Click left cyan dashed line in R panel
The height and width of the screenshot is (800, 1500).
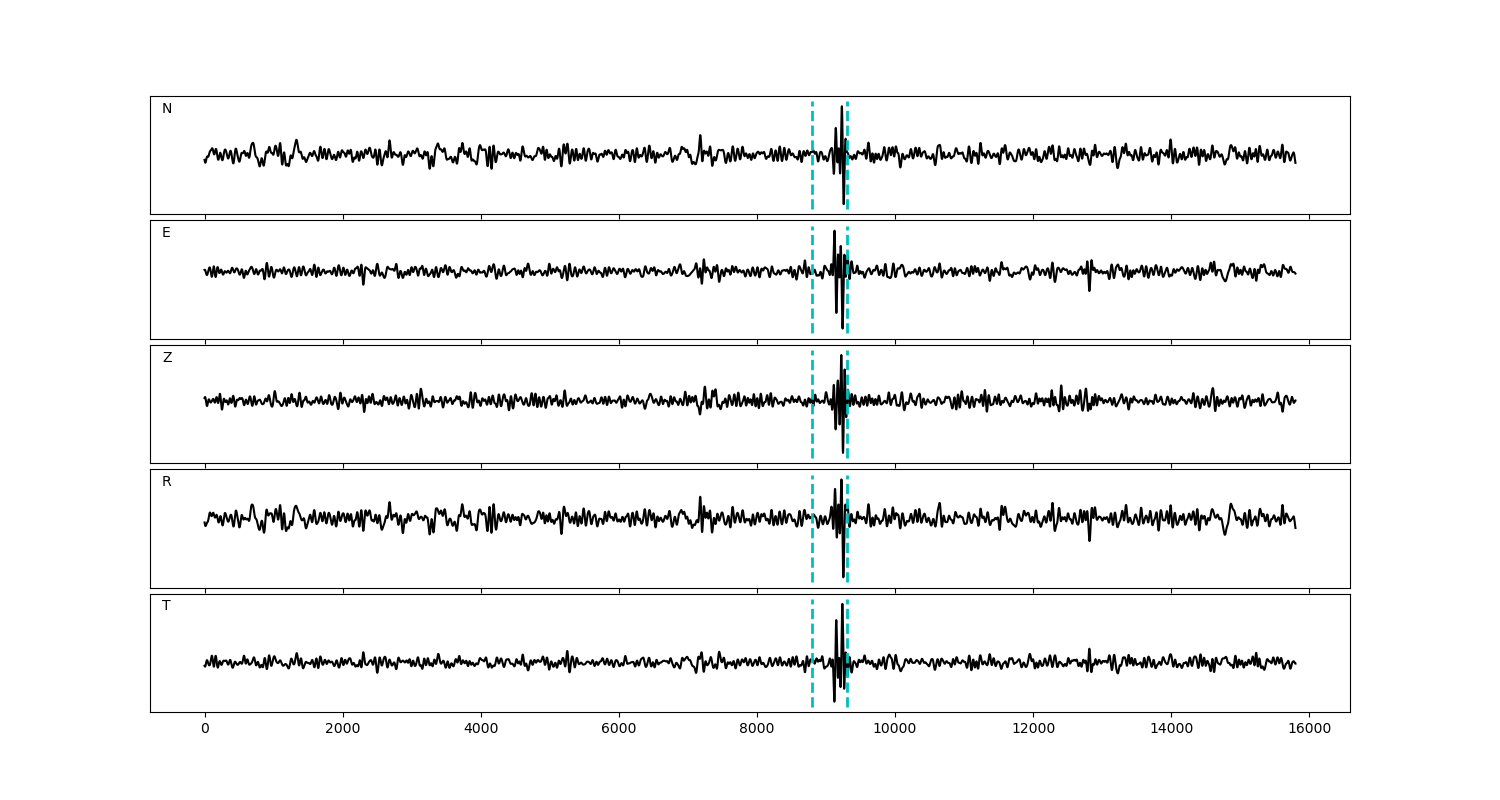[x=812, y=555]
